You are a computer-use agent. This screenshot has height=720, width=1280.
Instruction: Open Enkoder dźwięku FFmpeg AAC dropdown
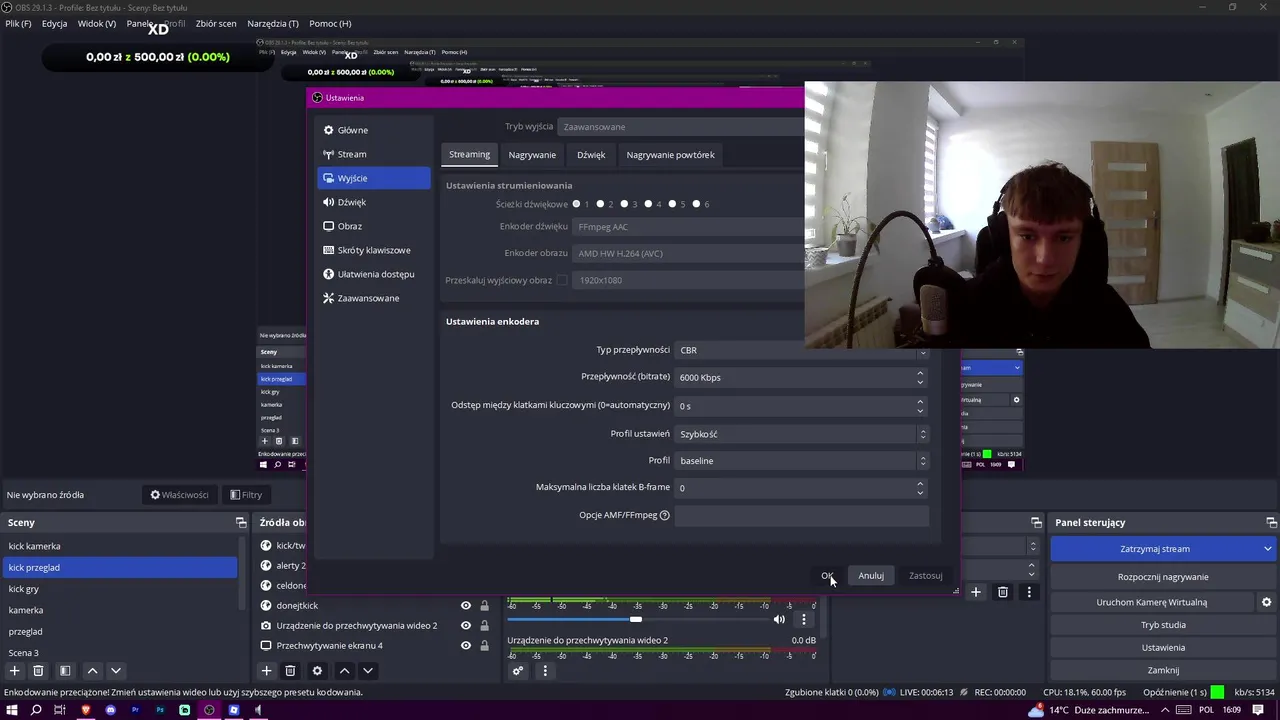tap(689, 227)
